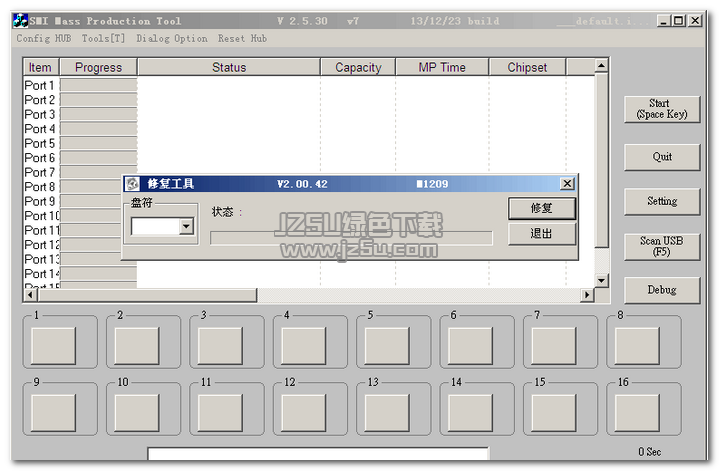Click port slot 13 box

[x=387, y=413]
